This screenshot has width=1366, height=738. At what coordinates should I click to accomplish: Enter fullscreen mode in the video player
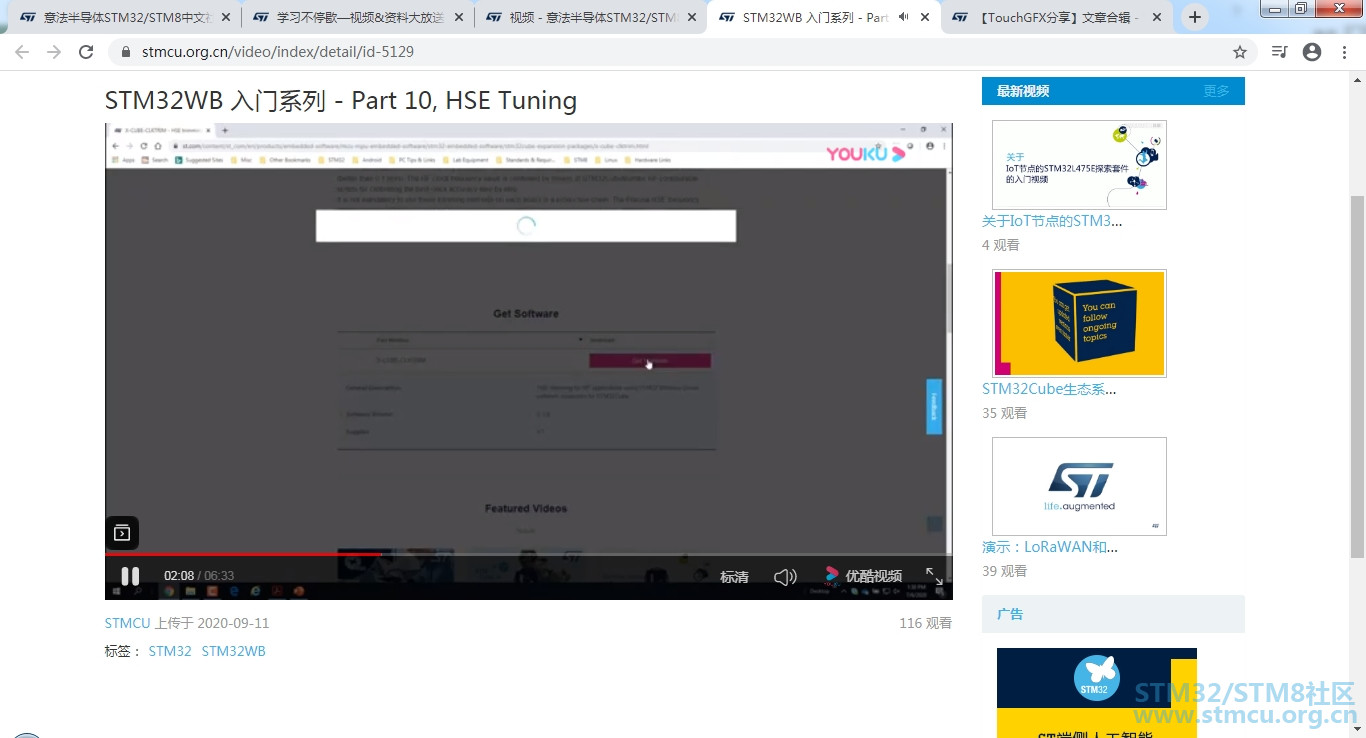click(934, 576)
